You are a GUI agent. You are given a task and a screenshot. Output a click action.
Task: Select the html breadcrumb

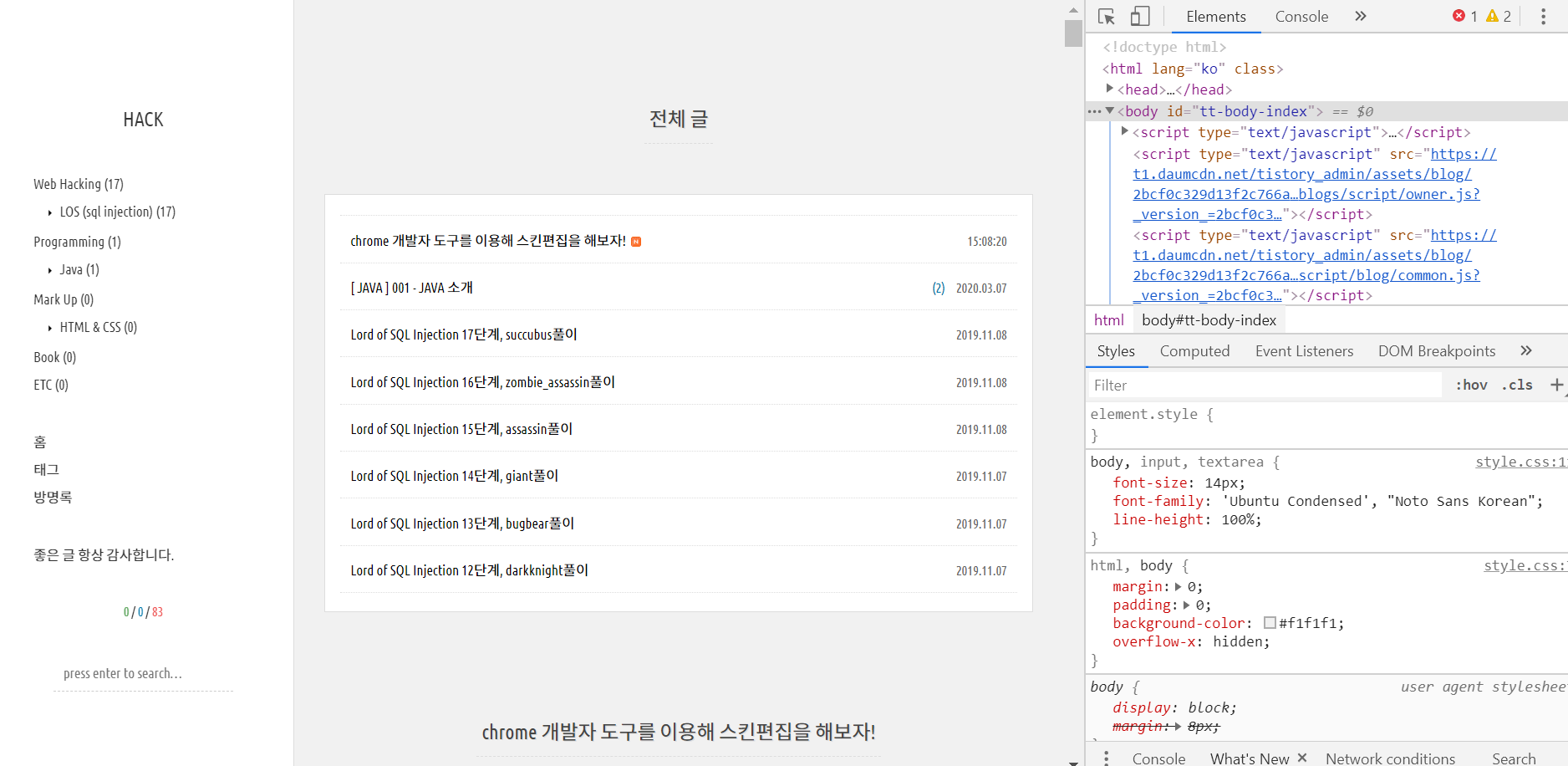pyautogui.click(x=1108, y=320)
